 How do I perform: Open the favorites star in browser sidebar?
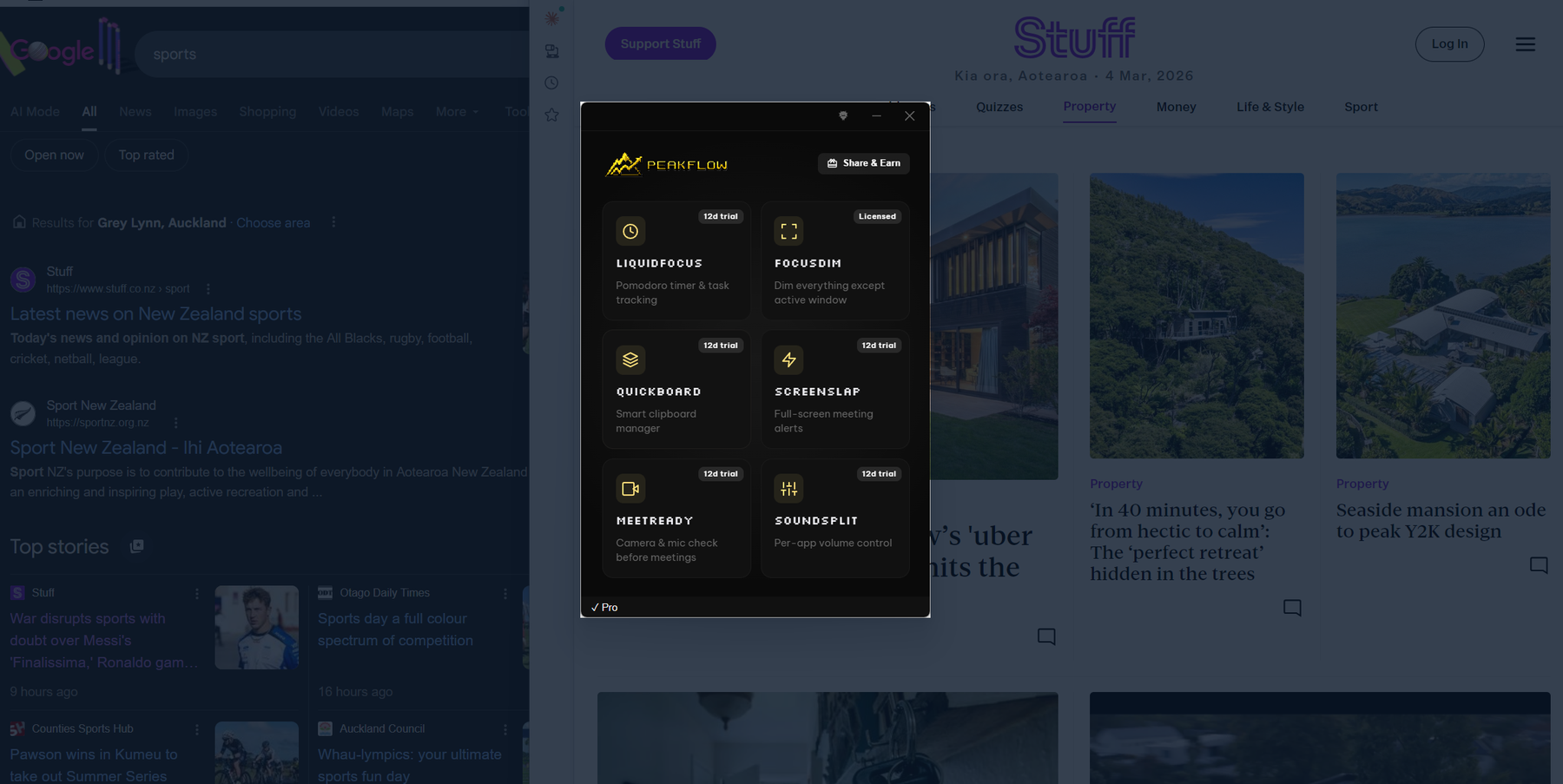(x=551, y=115)
